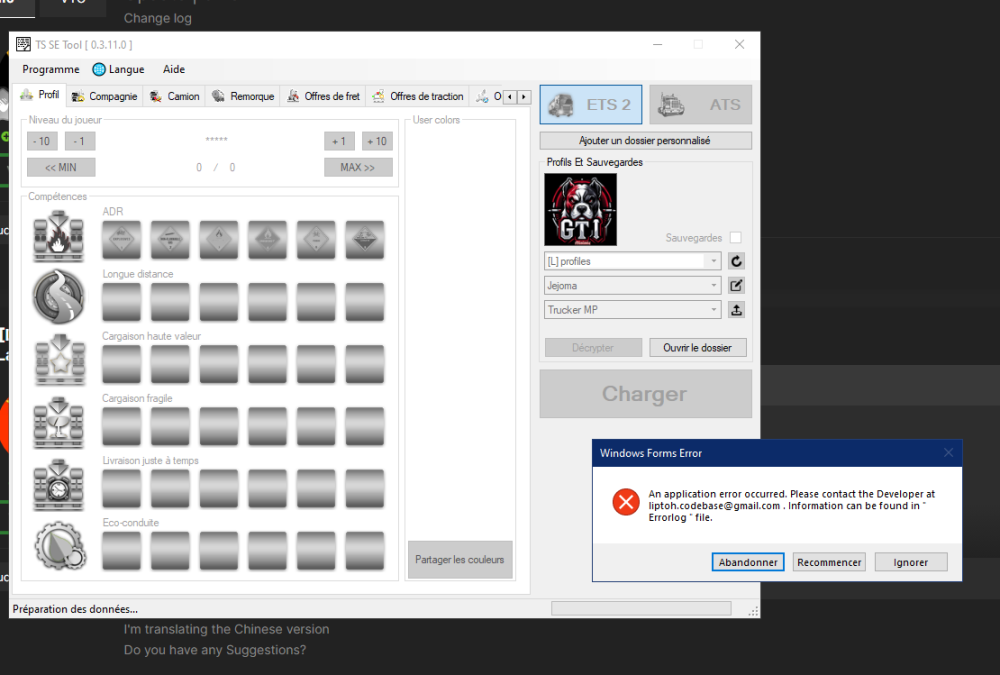Toggle the first Cargaison fragile level box
This screenshot has height=675, width=1000.
pos(121,425)
